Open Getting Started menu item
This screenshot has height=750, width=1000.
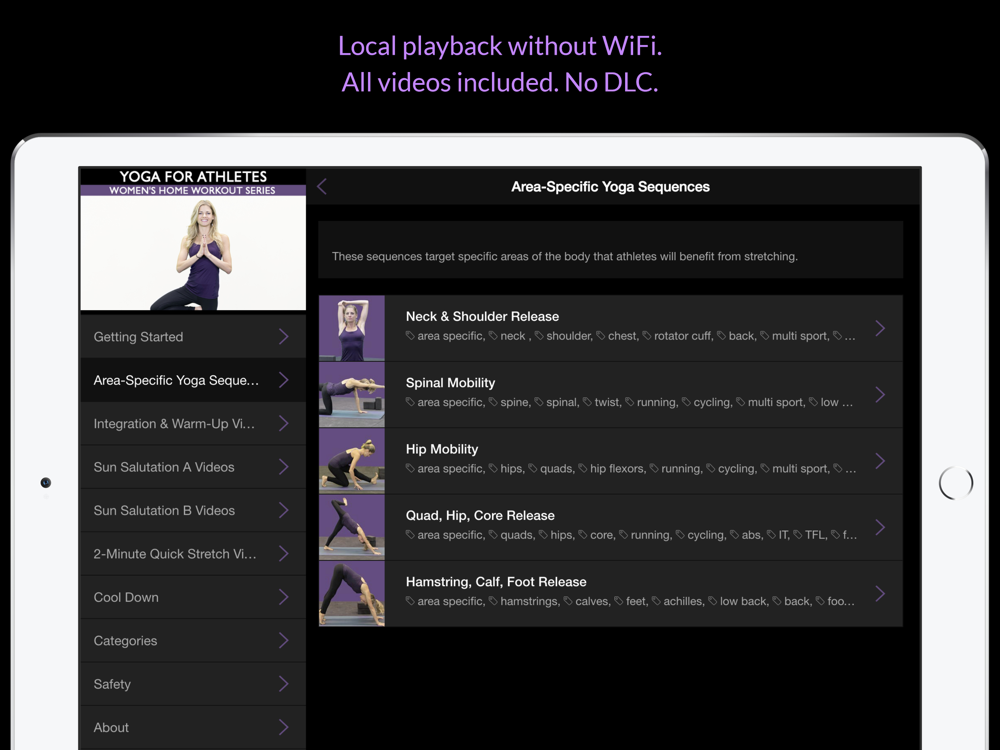(x=193, y=337)
